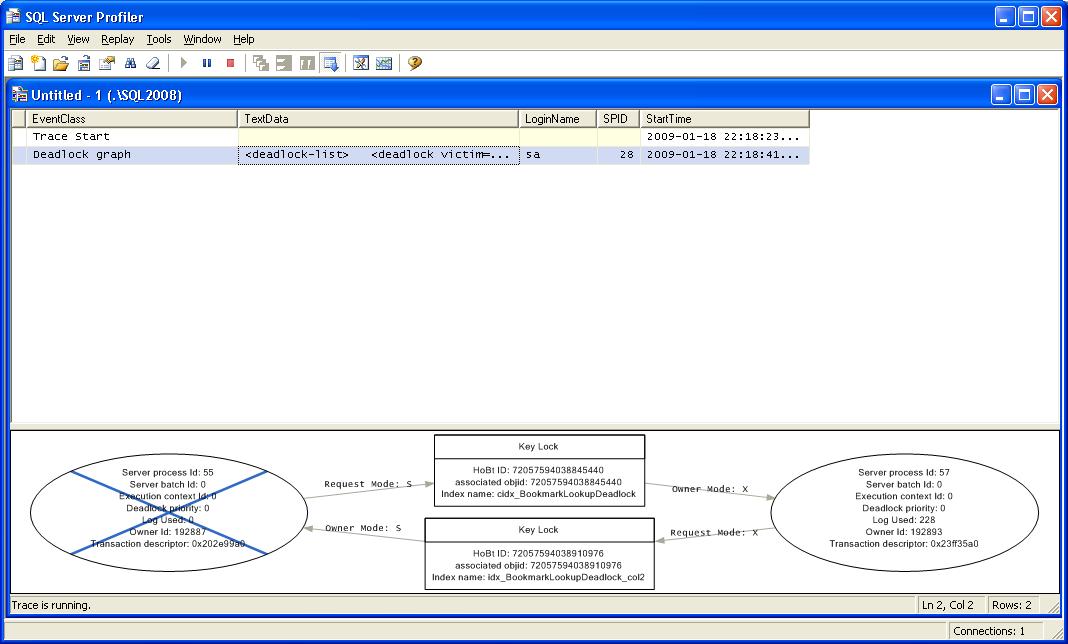Click the Help question mark icon

point(415,63)
